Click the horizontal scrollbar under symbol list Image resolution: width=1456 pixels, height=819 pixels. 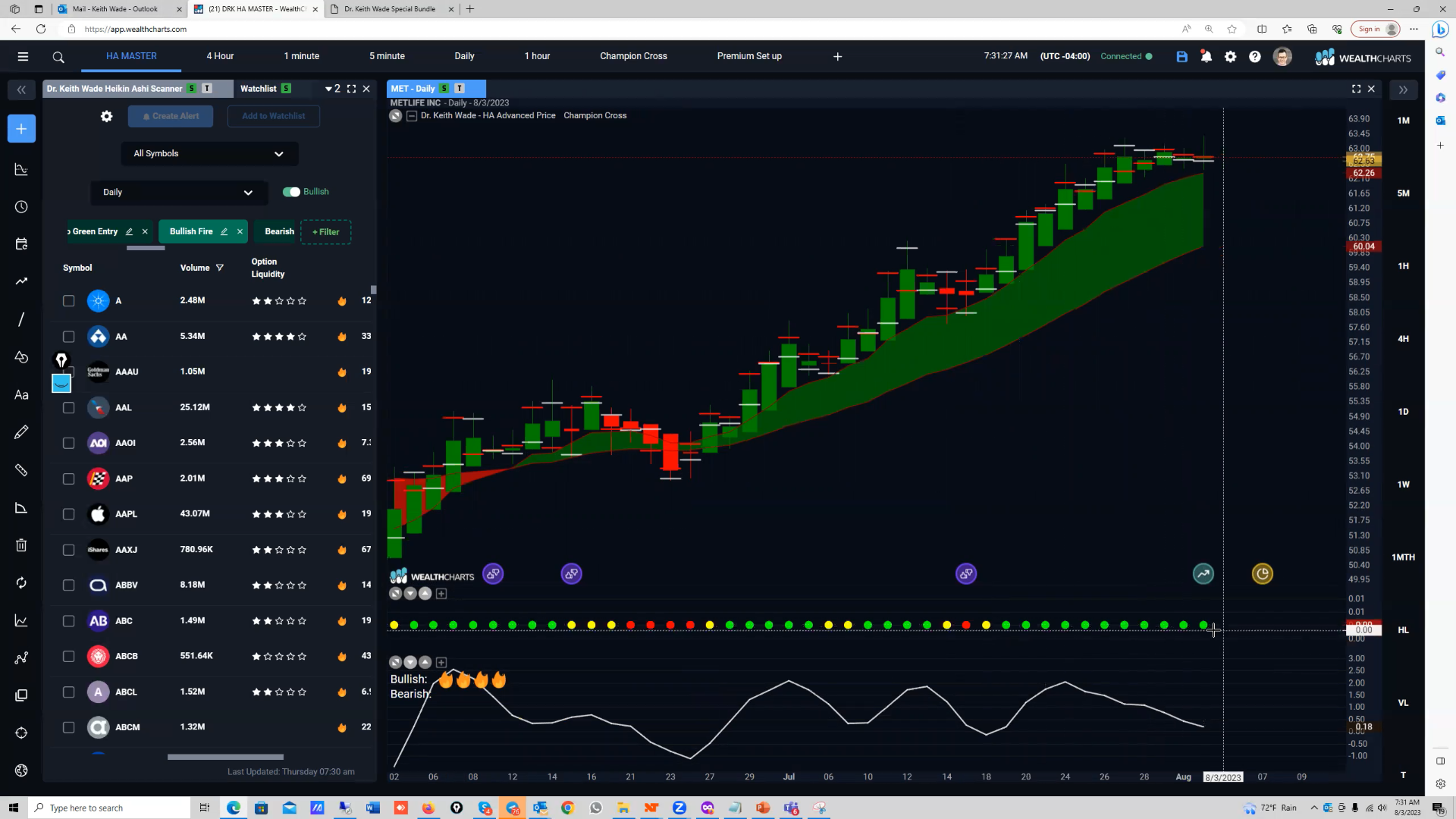[225, 757]
